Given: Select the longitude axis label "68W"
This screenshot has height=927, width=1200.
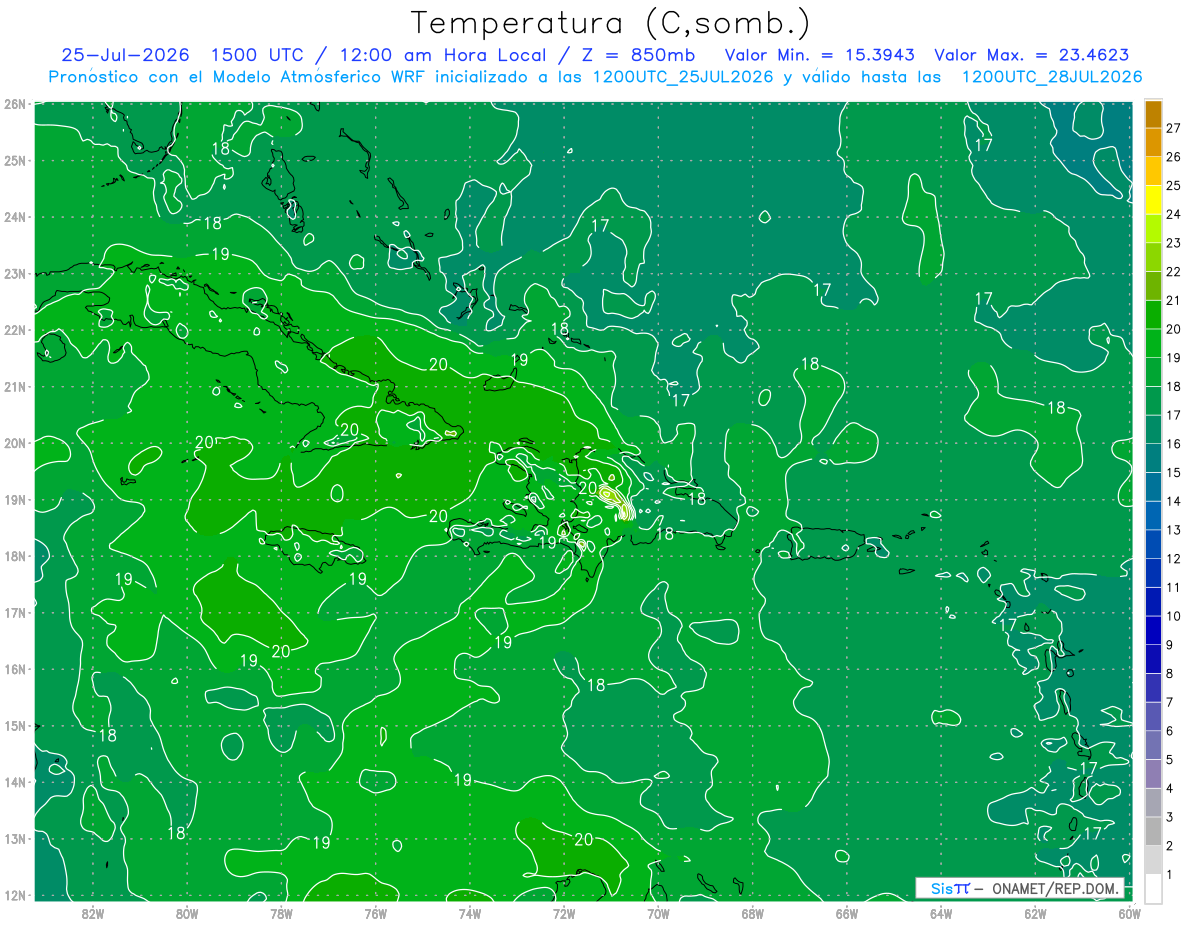Looking at the screenshot, I should coord(753,913).
